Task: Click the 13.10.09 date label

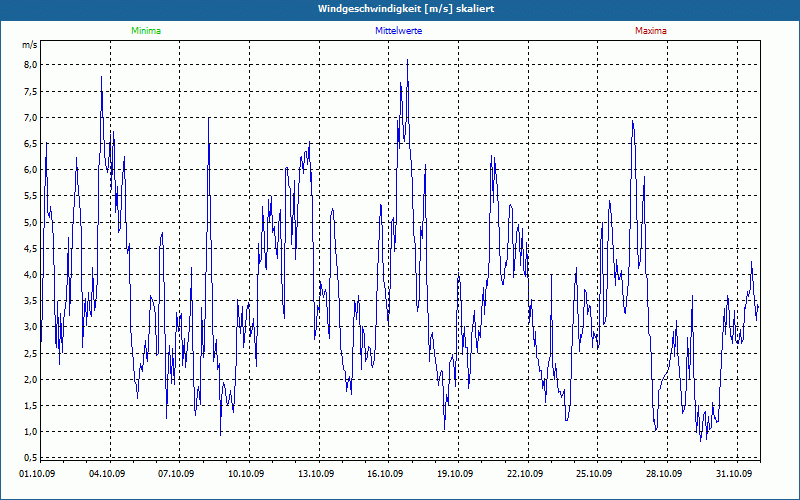Action: pos(316,474)
